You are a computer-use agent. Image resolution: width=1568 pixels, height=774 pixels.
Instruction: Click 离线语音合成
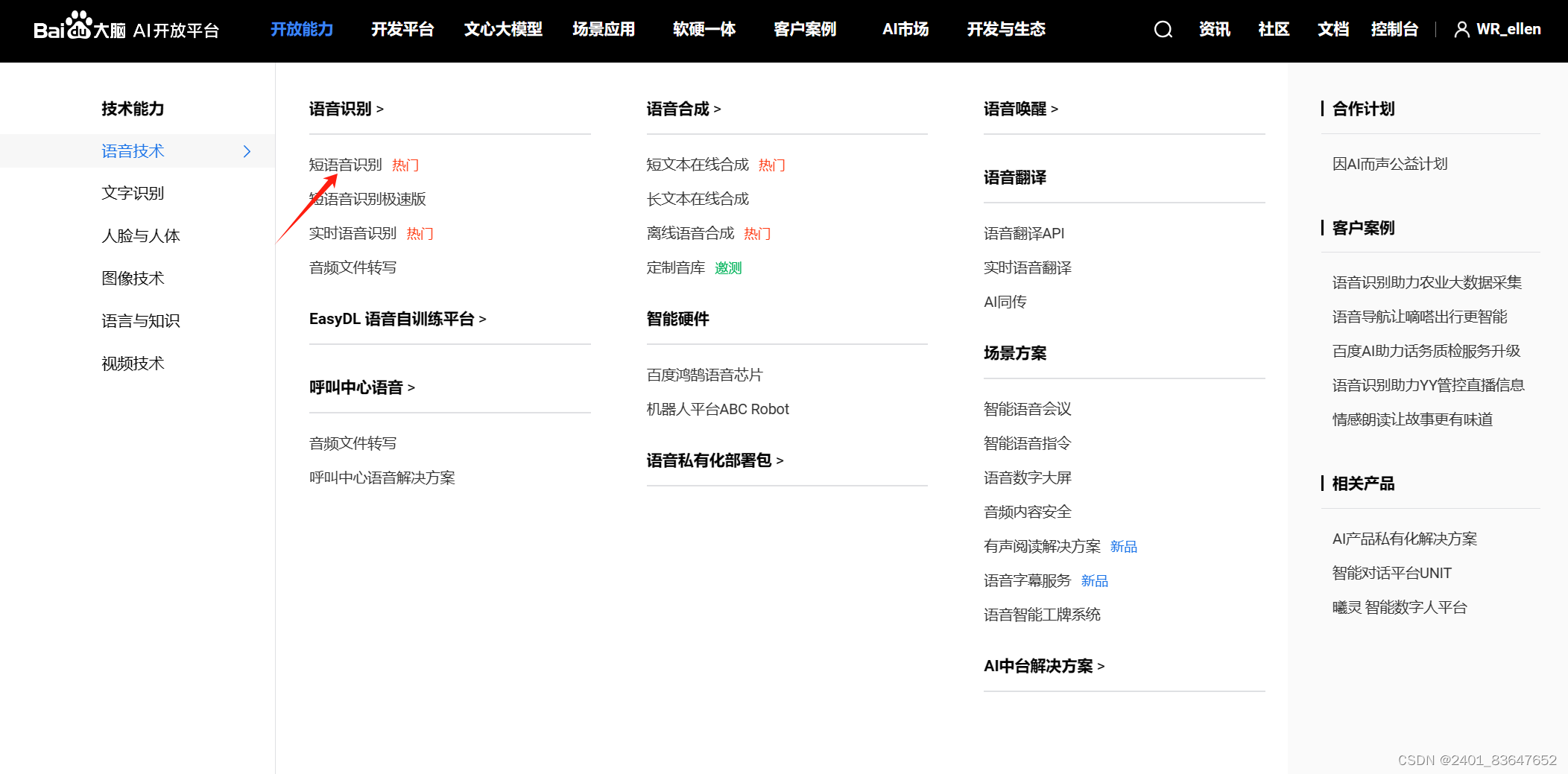[690, 233]
